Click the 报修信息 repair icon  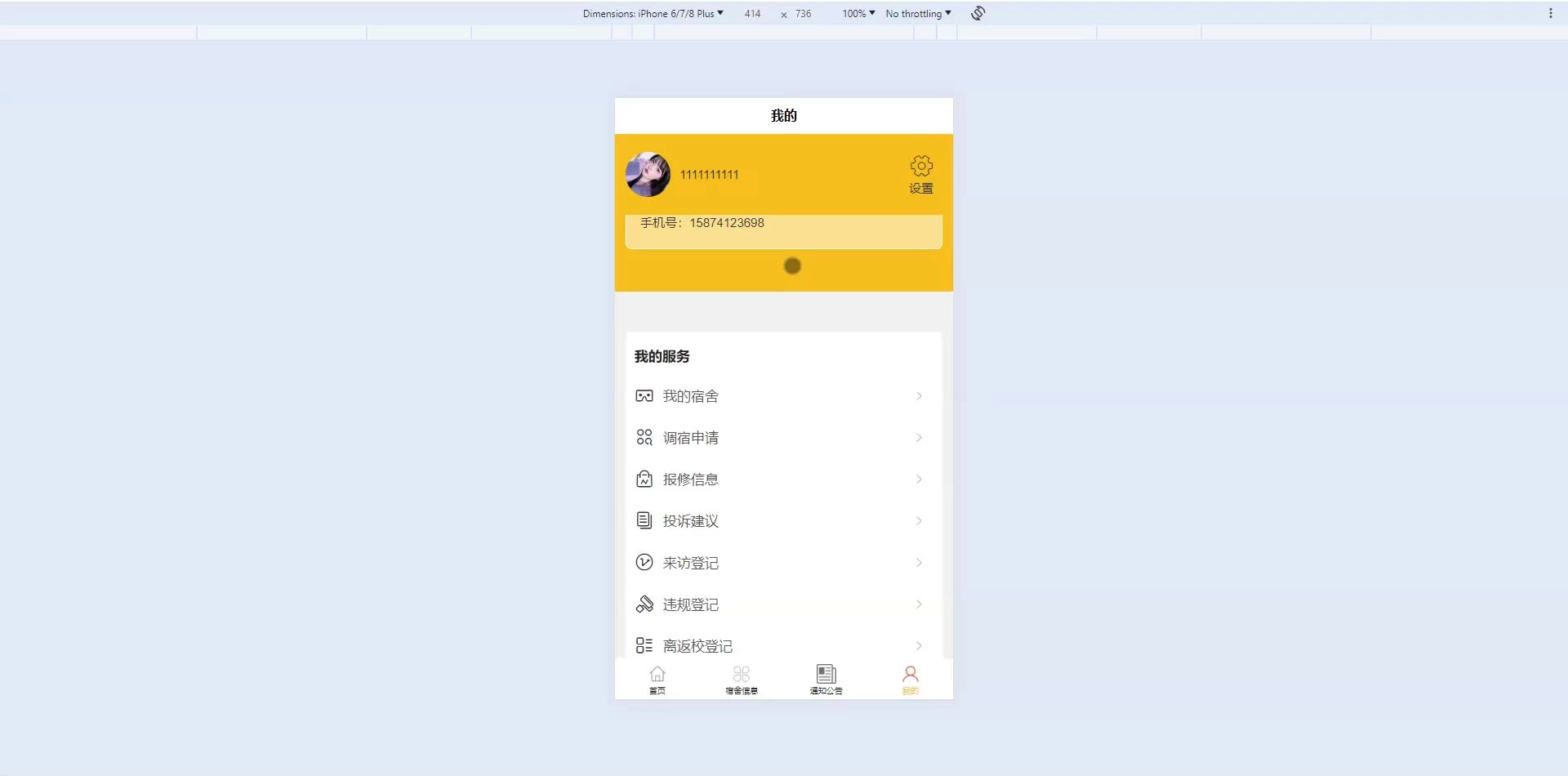(644, 479)
